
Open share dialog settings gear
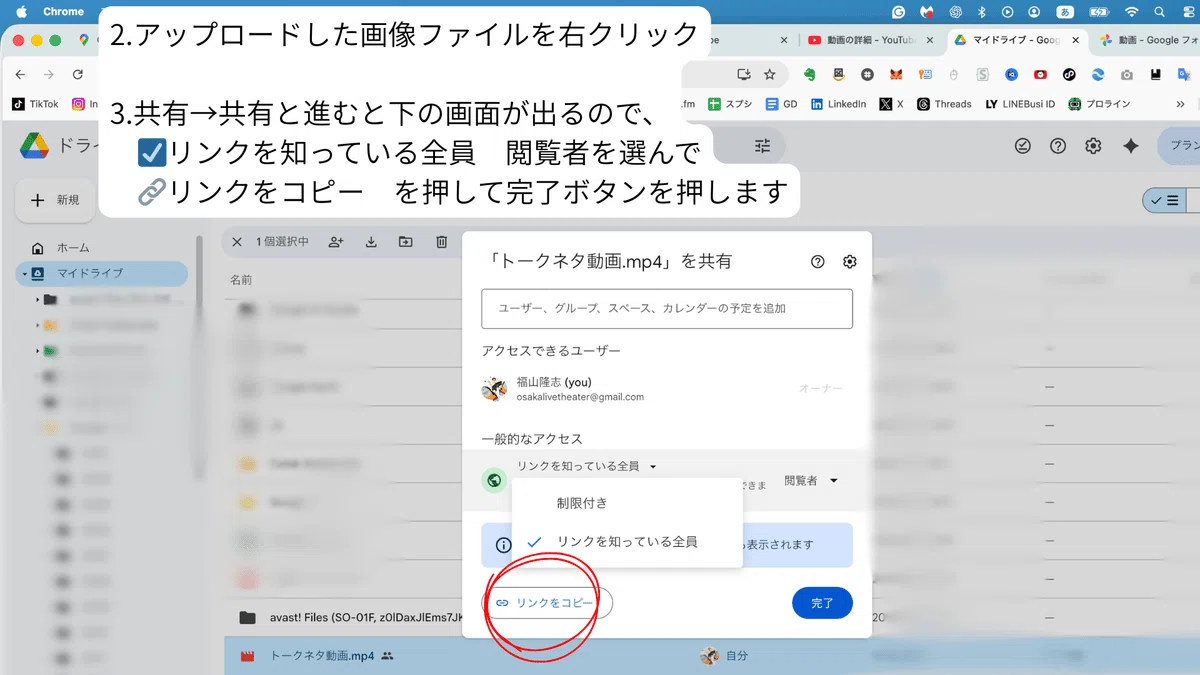850,262
